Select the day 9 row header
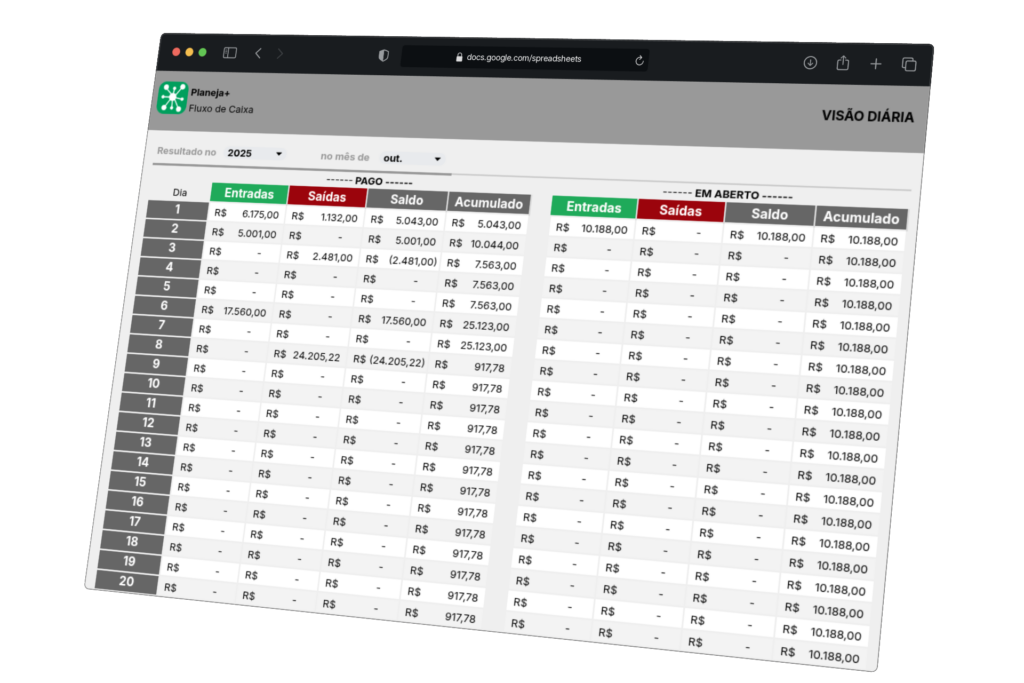1024x683 pixels. tap(156, 364)
